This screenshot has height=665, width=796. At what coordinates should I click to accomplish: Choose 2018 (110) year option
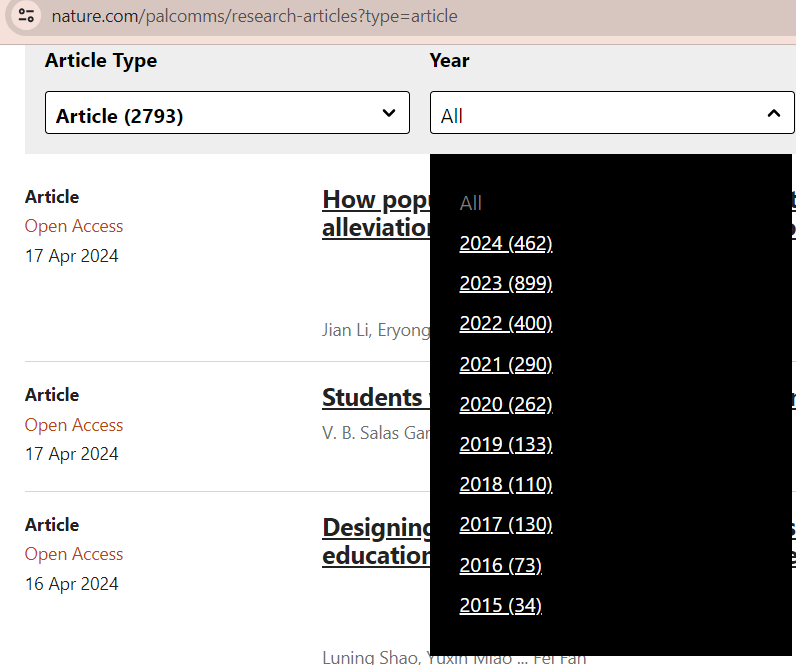(505, 484)
